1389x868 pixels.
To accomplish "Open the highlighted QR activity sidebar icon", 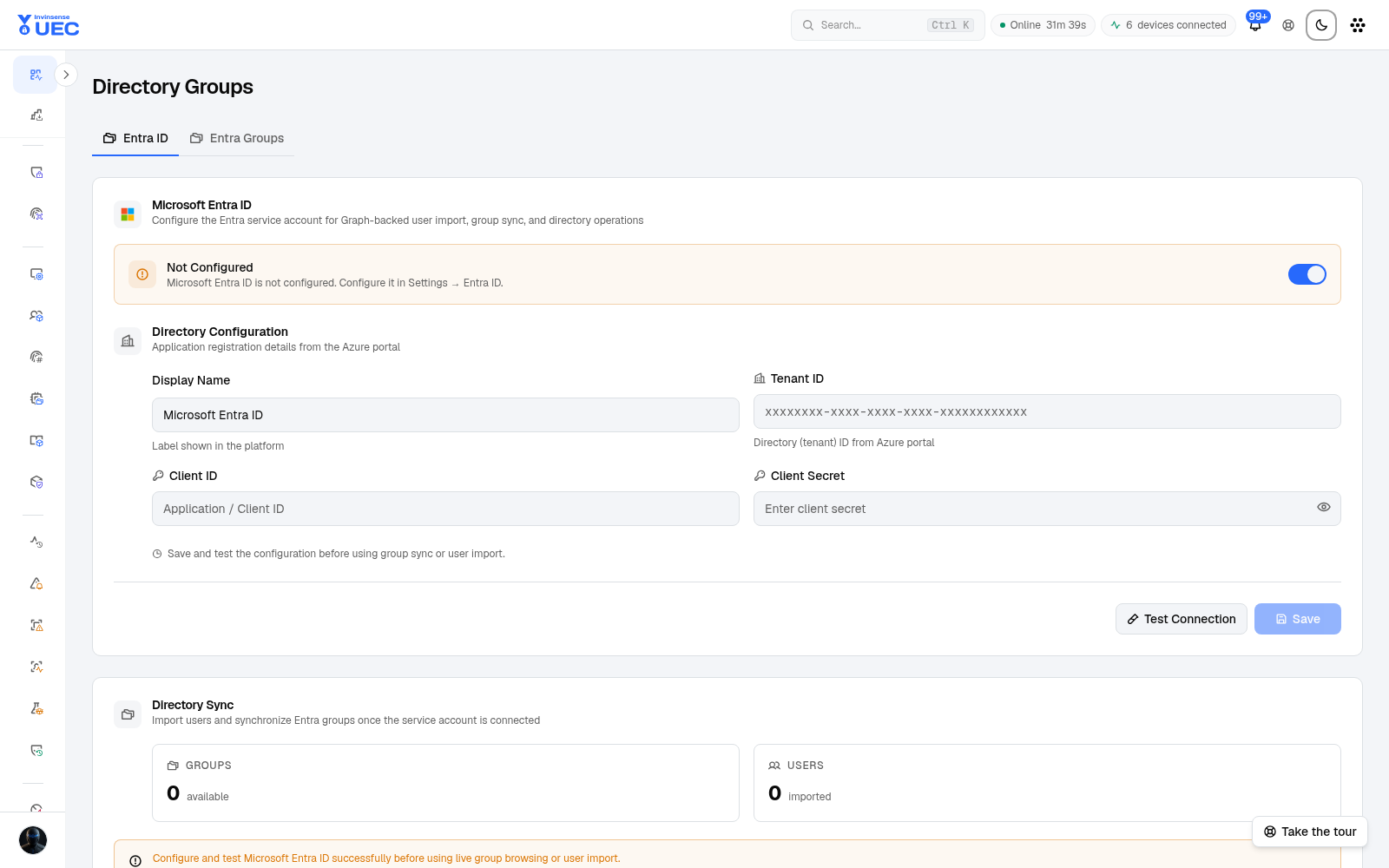I will pos(36,75).
